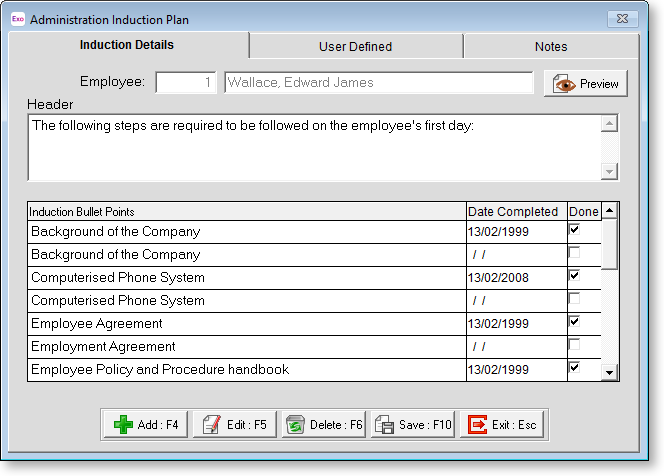Click the Edit : F5 pencil icon
The image size is (664, 476).
211,425
